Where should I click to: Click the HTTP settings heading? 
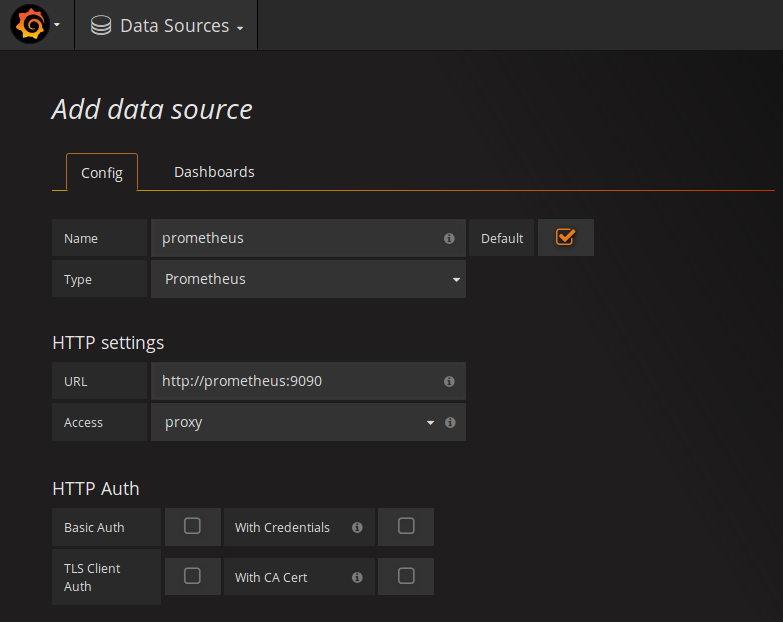pos(108,343)
